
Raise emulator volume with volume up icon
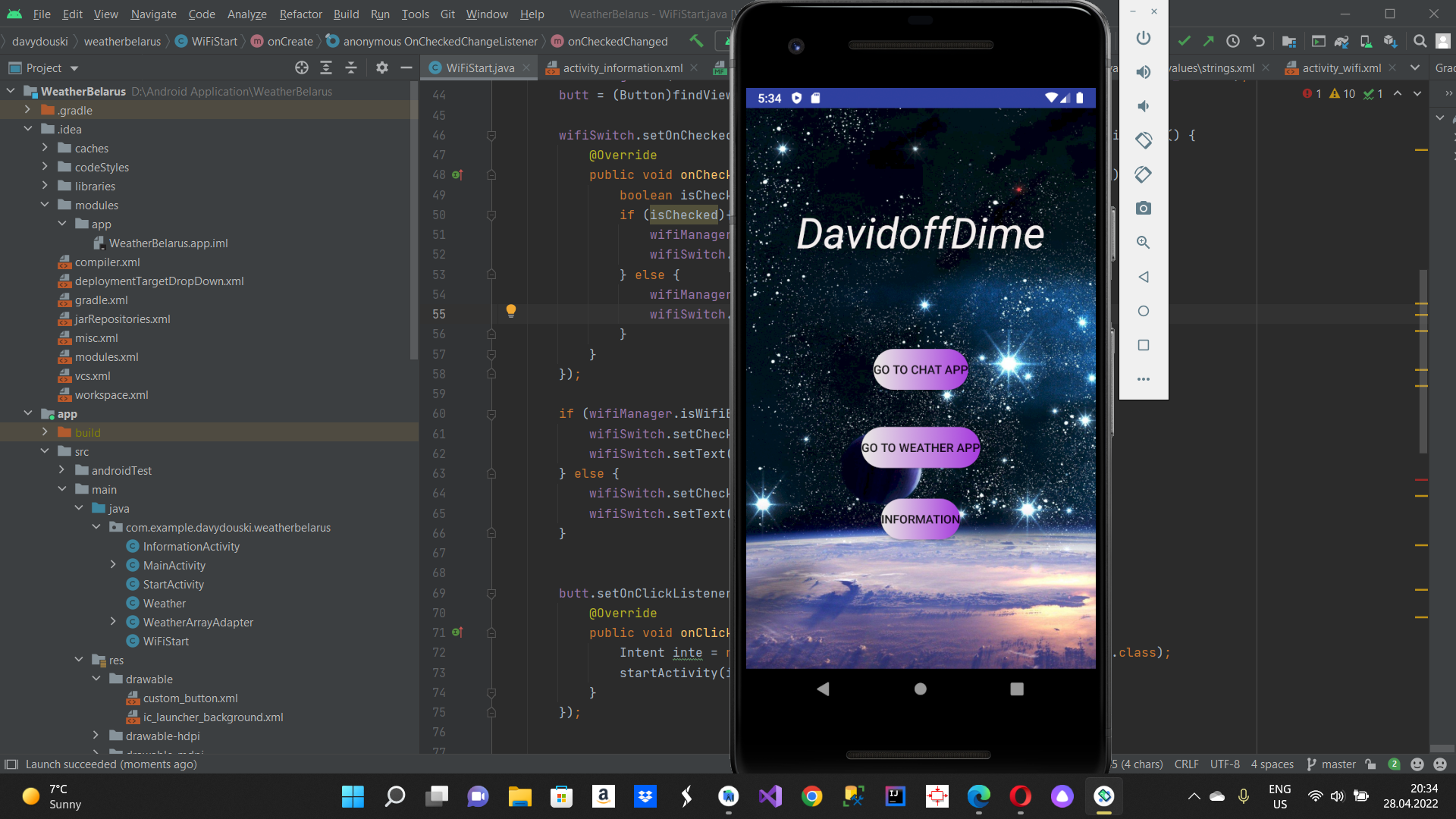[1144, 72]
